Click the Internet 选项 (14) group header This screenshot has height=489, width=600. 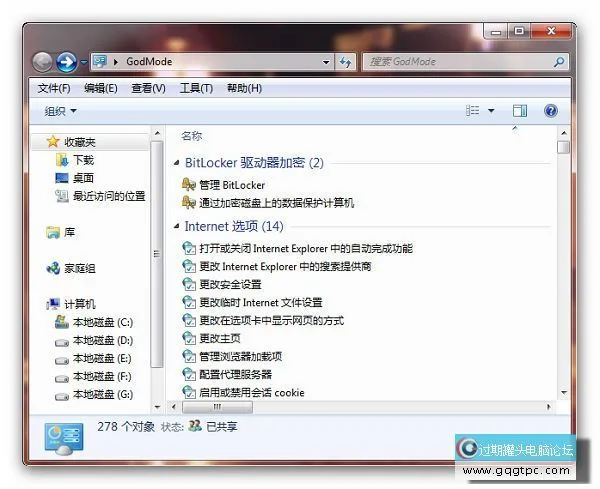coord(234,227)
